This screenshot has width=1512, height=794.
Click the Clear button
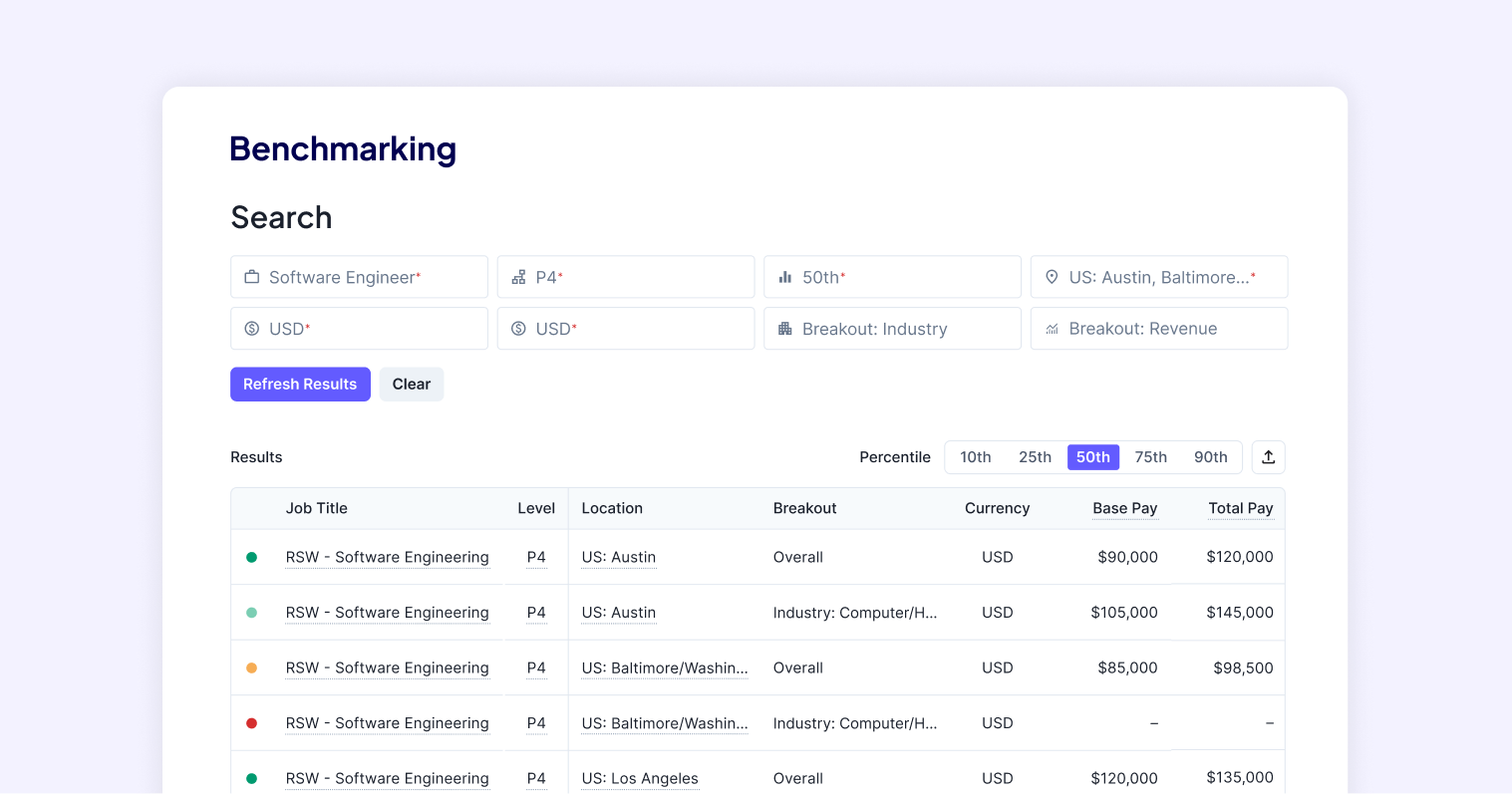click(412, 385)
